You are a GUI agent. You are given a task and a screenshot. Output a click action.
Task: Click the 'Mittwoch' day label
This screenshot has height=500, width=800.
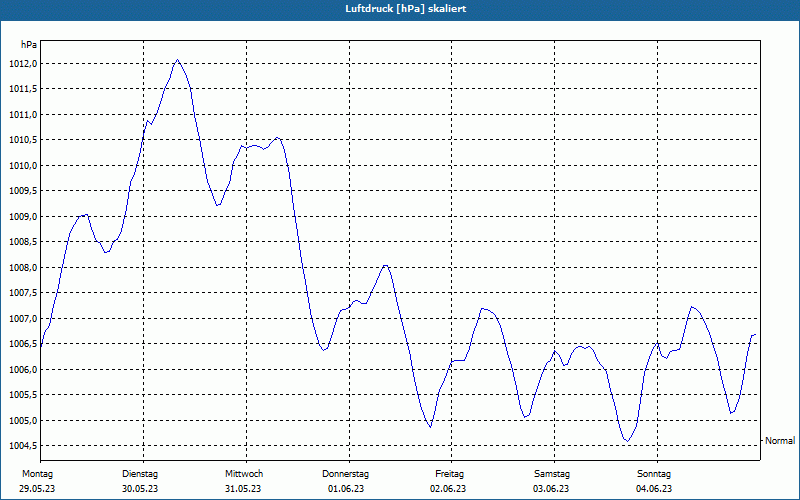(244, 474)
